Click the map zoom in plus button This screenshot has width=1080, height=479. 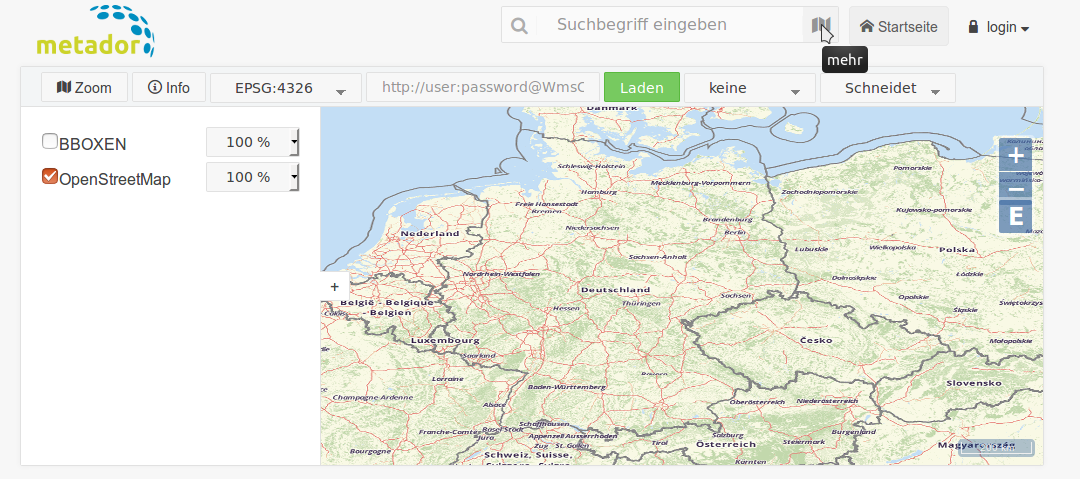[x=1015, y=155]
